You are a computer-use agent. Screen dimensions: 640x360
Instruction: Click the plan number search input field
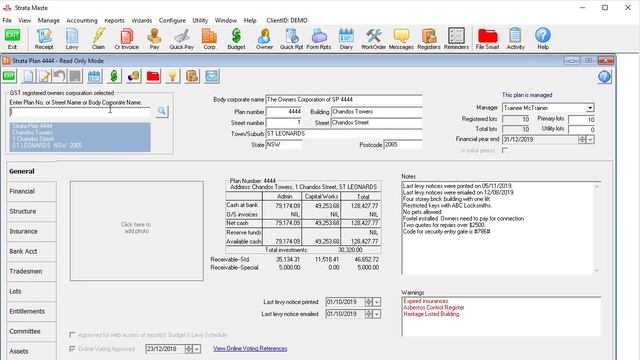(80, 111)
